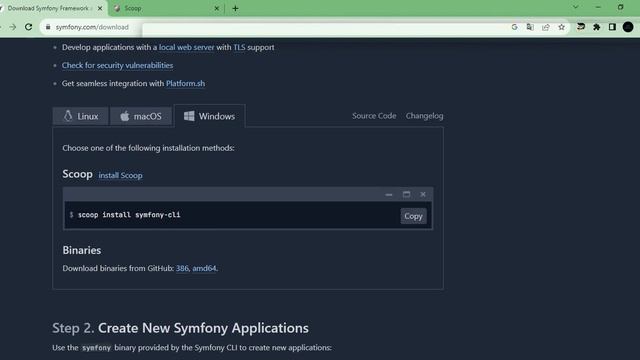The width and height of the screenshot is (640, 360).
Task: Select the Windows install tab
Action: (x=209, y=116)
